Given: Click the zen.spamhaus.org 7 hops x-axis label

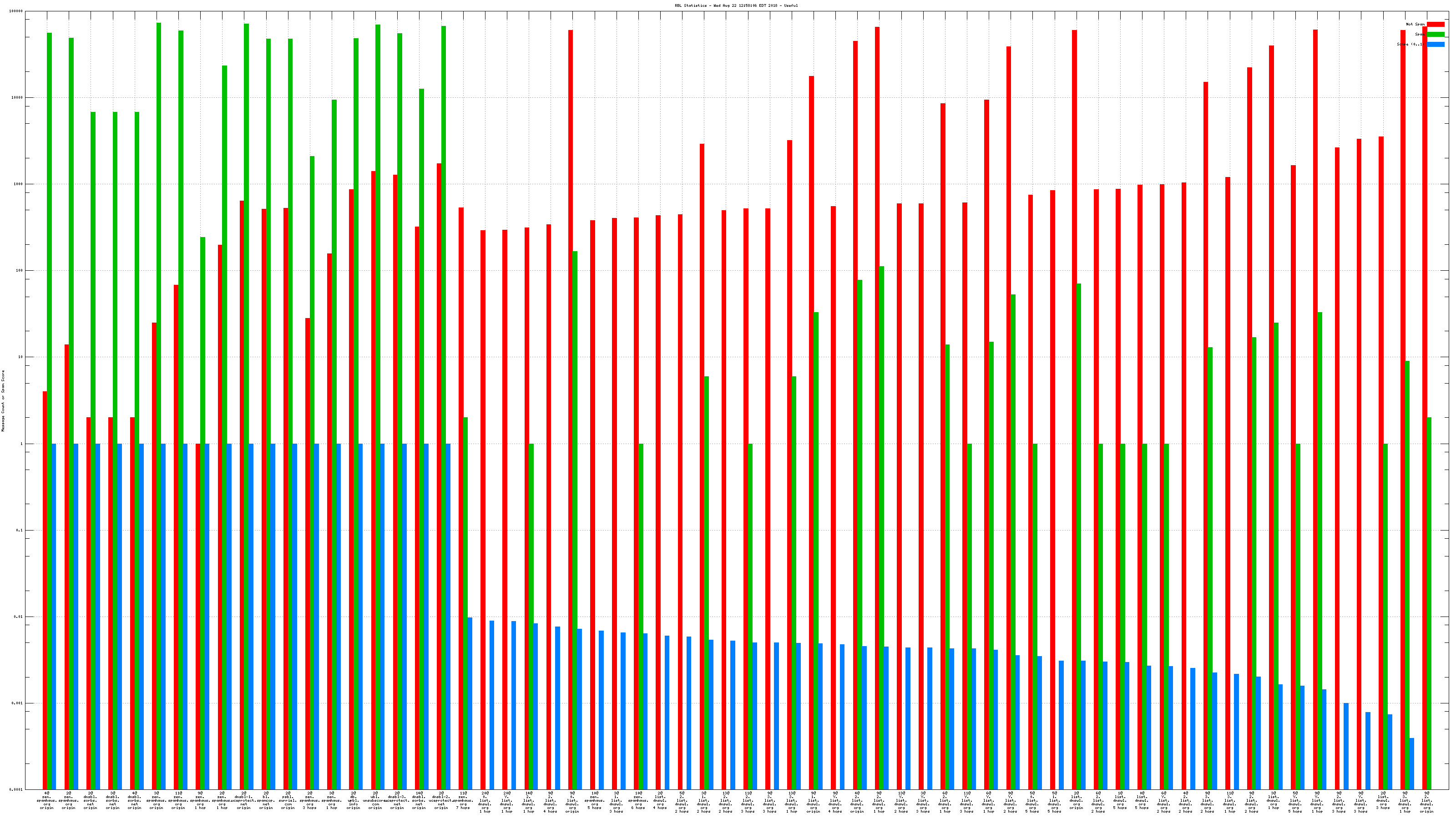Looking at the screenshot, I should 463,800.
